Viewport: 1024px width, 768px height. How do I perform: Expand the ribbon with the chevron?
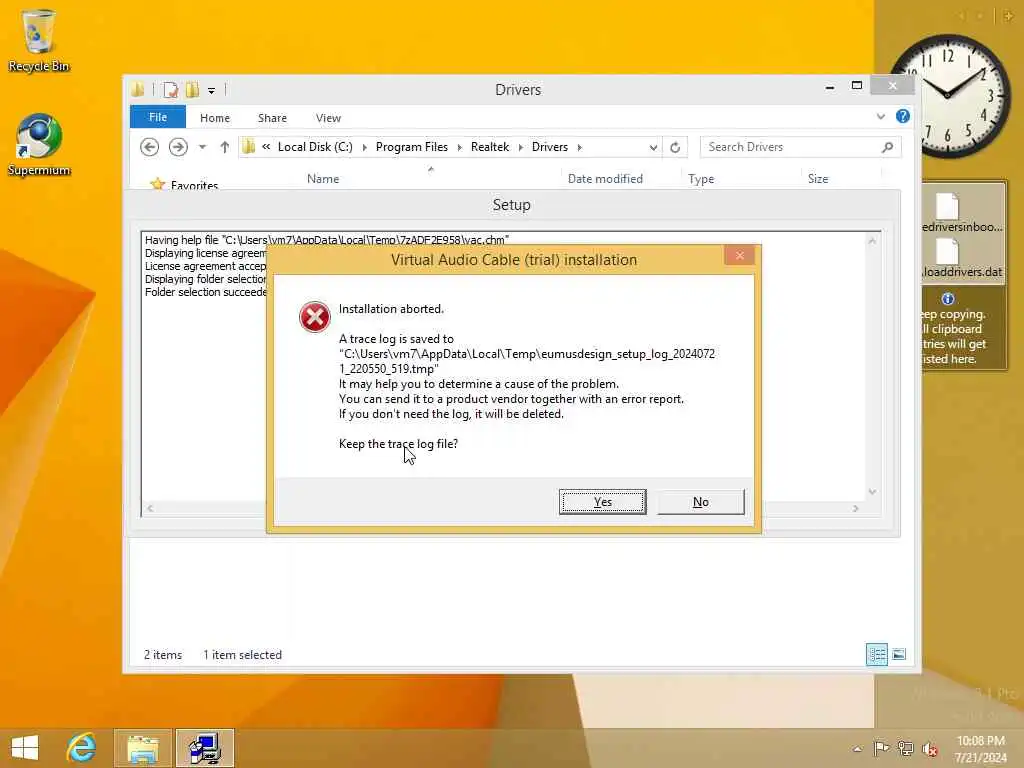coord(880,117)
